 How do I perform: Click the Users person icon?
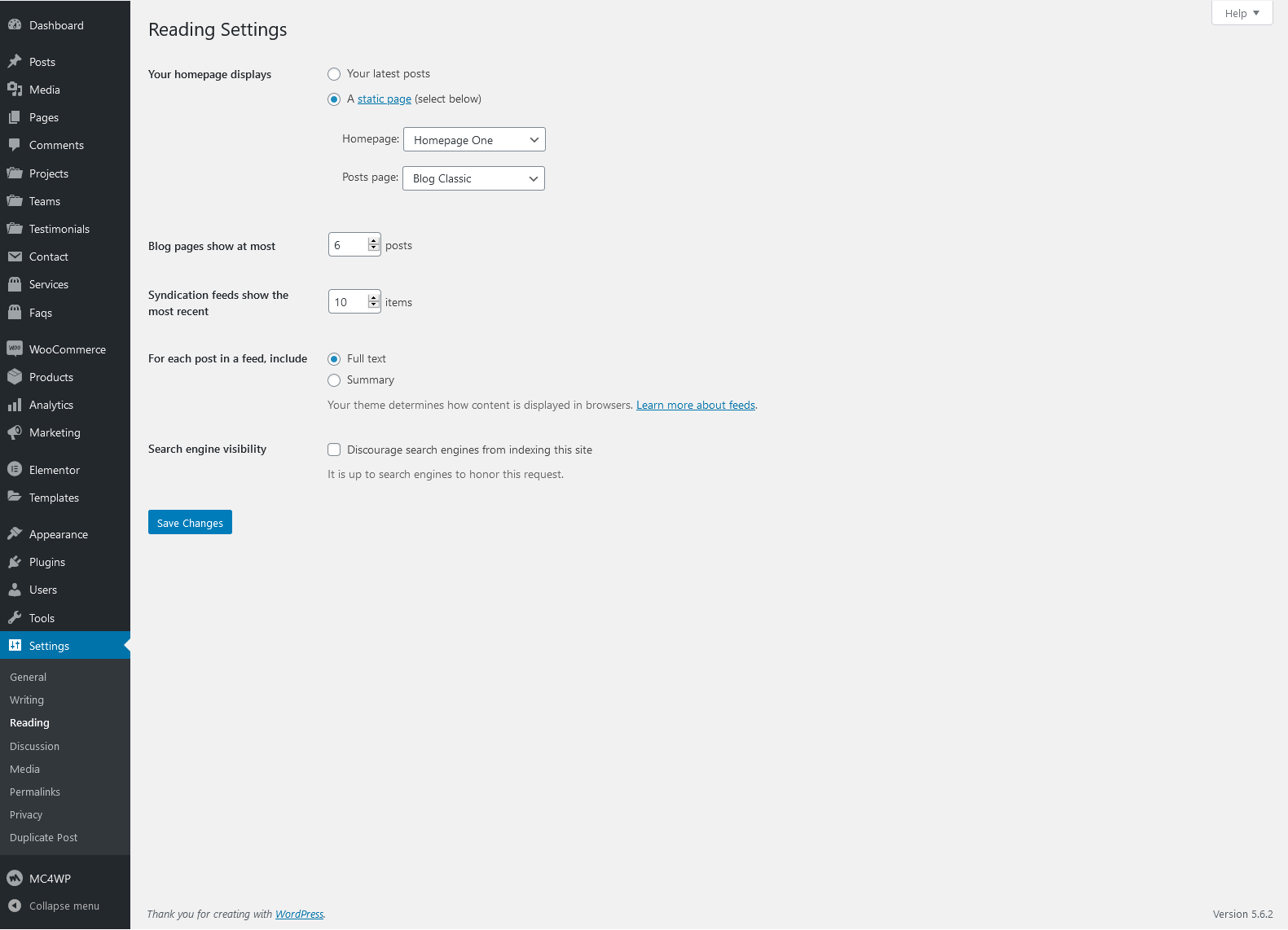pyautogui.click(x=15, y=590)
